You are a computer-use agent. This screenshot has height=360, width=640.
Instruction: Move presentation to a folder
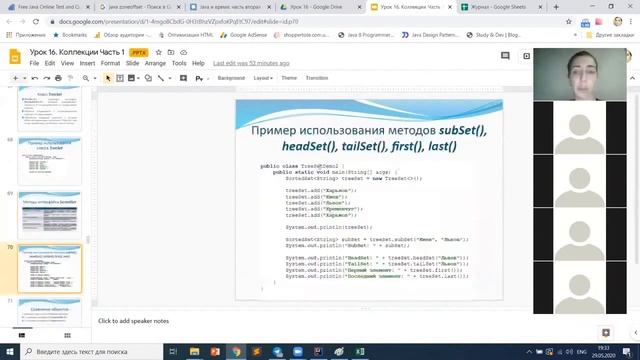[171, 52]
